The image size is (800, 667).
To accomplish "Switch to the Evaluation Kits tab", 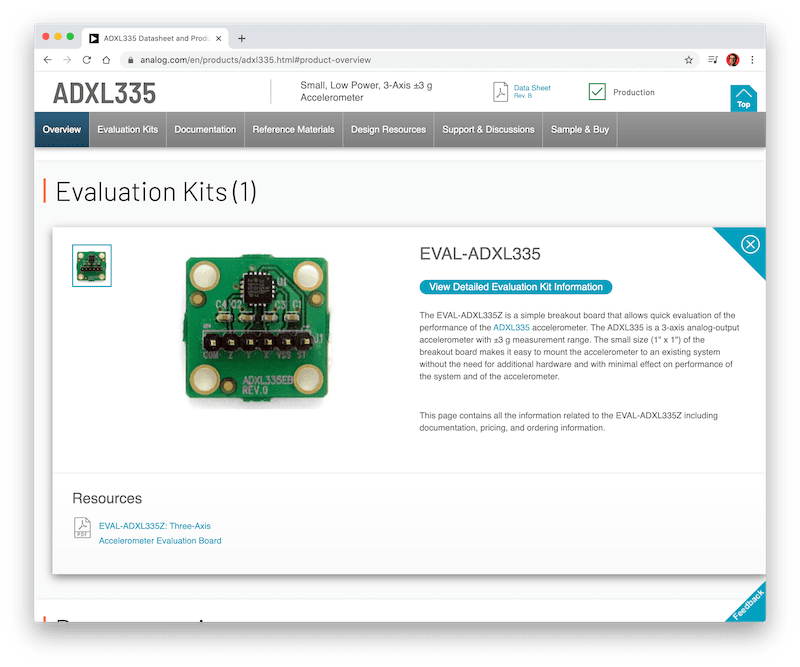I will 128,130.
